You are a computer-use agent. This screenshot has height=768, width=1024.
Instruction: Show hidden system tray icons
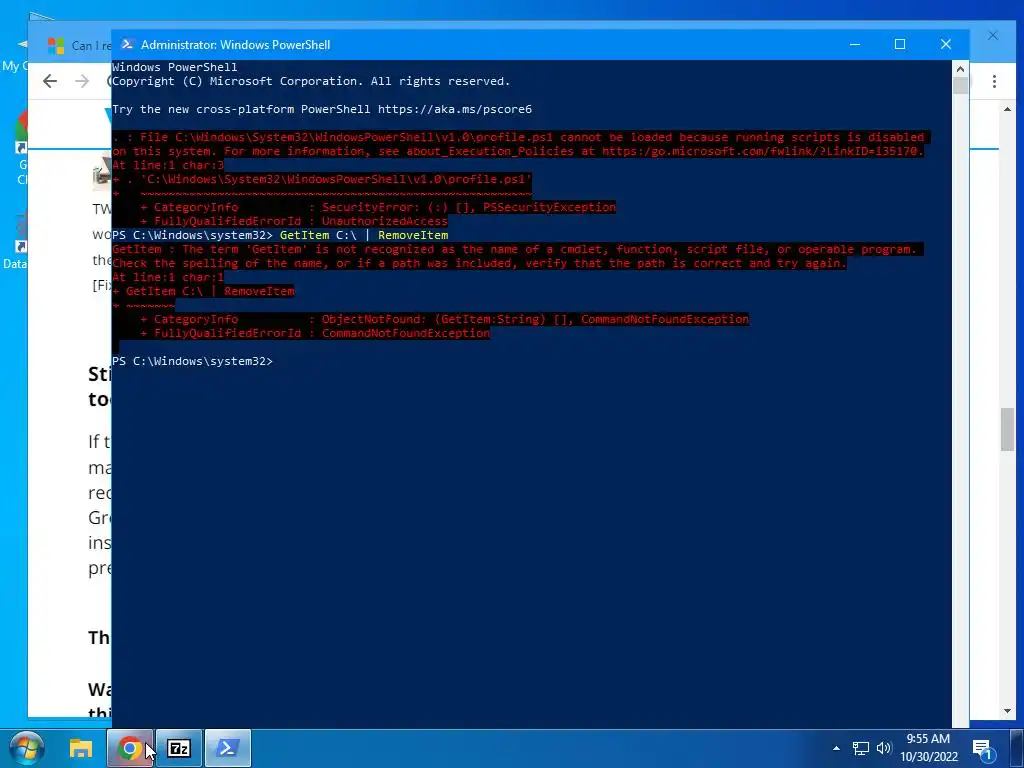[837, 748]
